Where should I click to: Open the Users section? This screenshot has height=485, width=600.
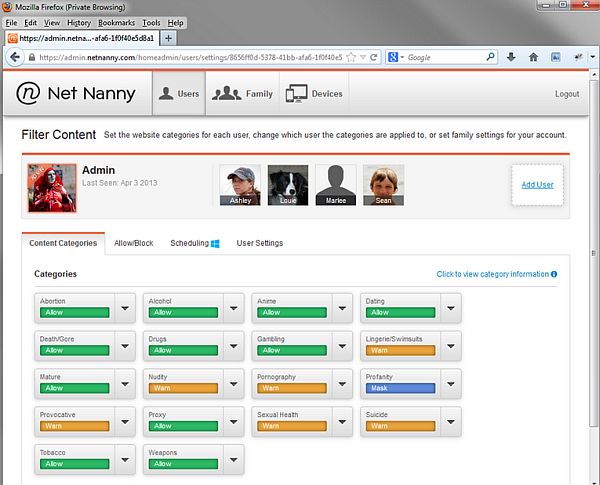pos(179,93)
